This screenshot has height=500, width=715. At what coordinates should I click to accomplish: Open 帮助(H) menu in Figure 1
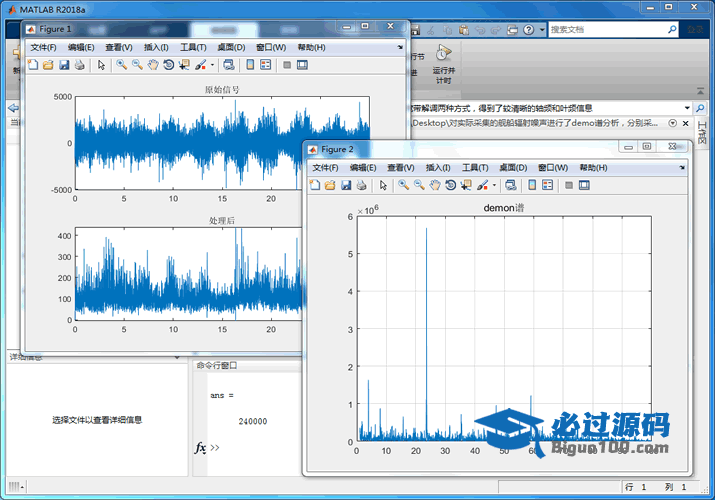311,47
